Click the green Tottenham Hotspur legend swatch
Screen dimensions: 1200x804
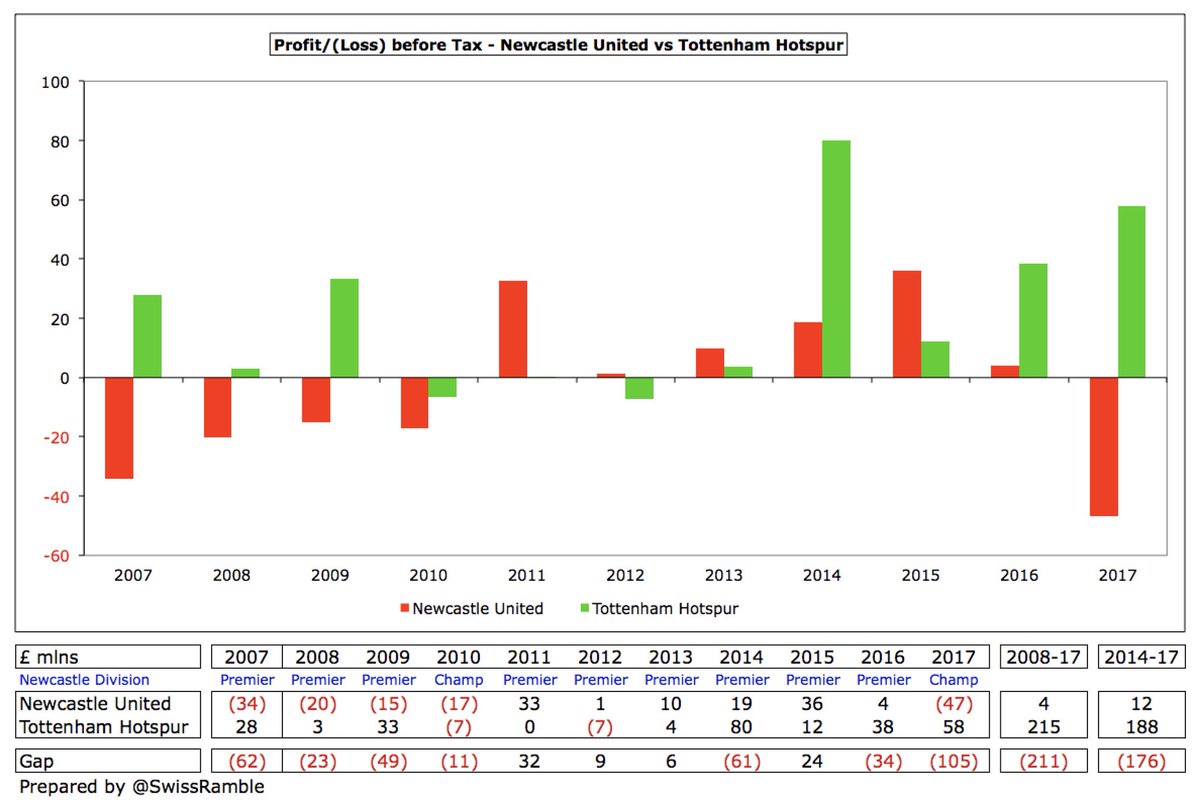[583, 608]
